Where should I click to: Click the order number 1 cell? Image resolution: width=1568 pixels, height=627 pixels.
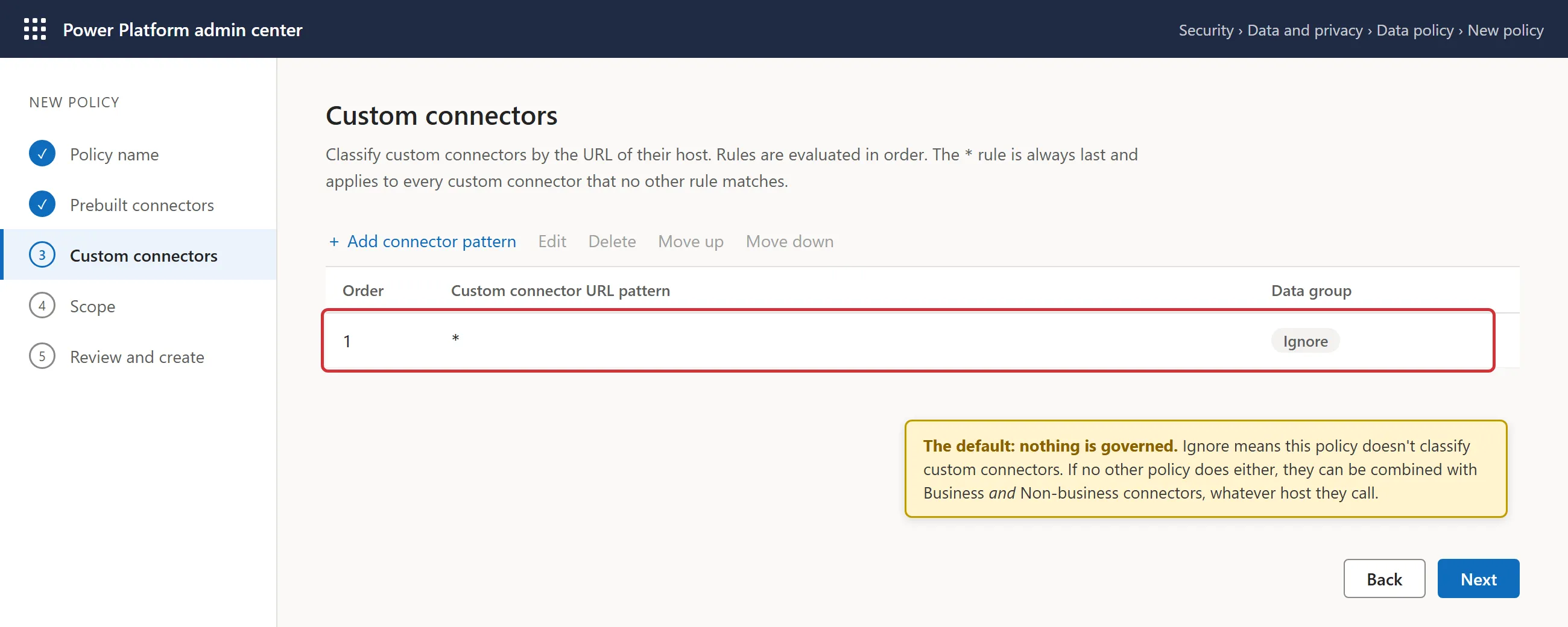coord(347,341)
